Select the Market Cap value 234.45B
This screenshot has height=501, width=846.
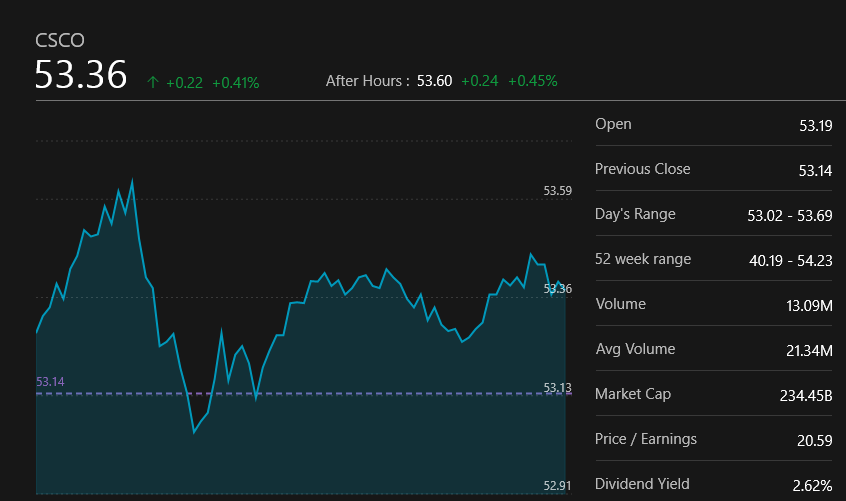click(x=805, y=395)
